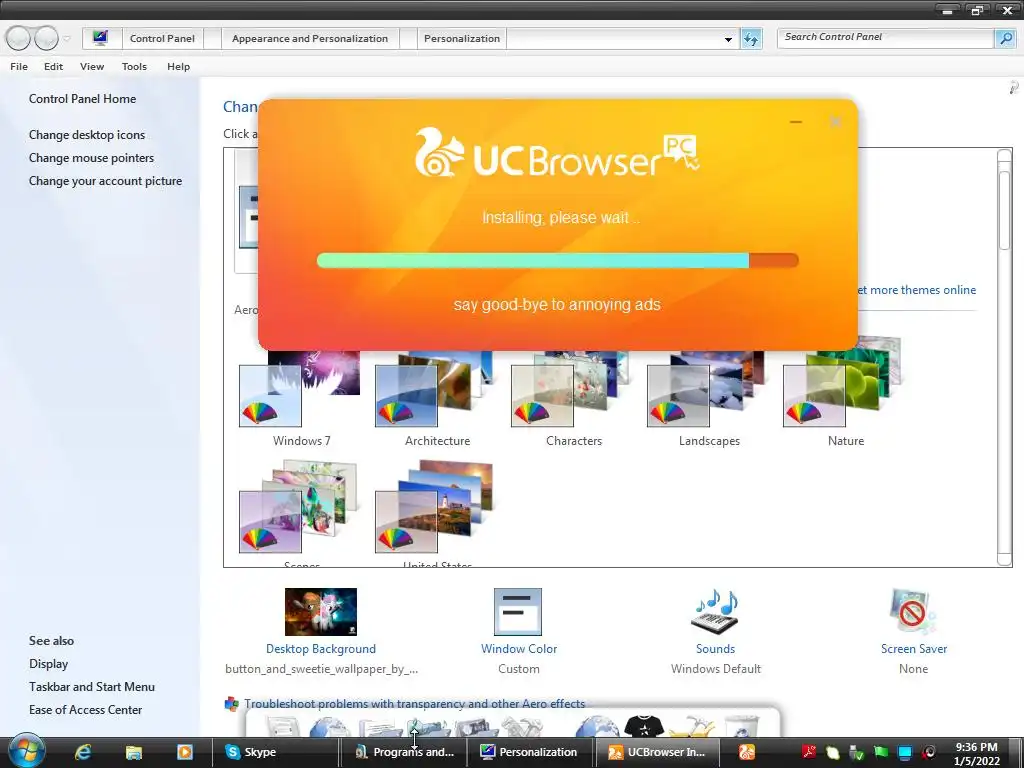Screen dimensions: 1024x768
Task: Click the 'Installing, please wait' text
Action: 561,217
